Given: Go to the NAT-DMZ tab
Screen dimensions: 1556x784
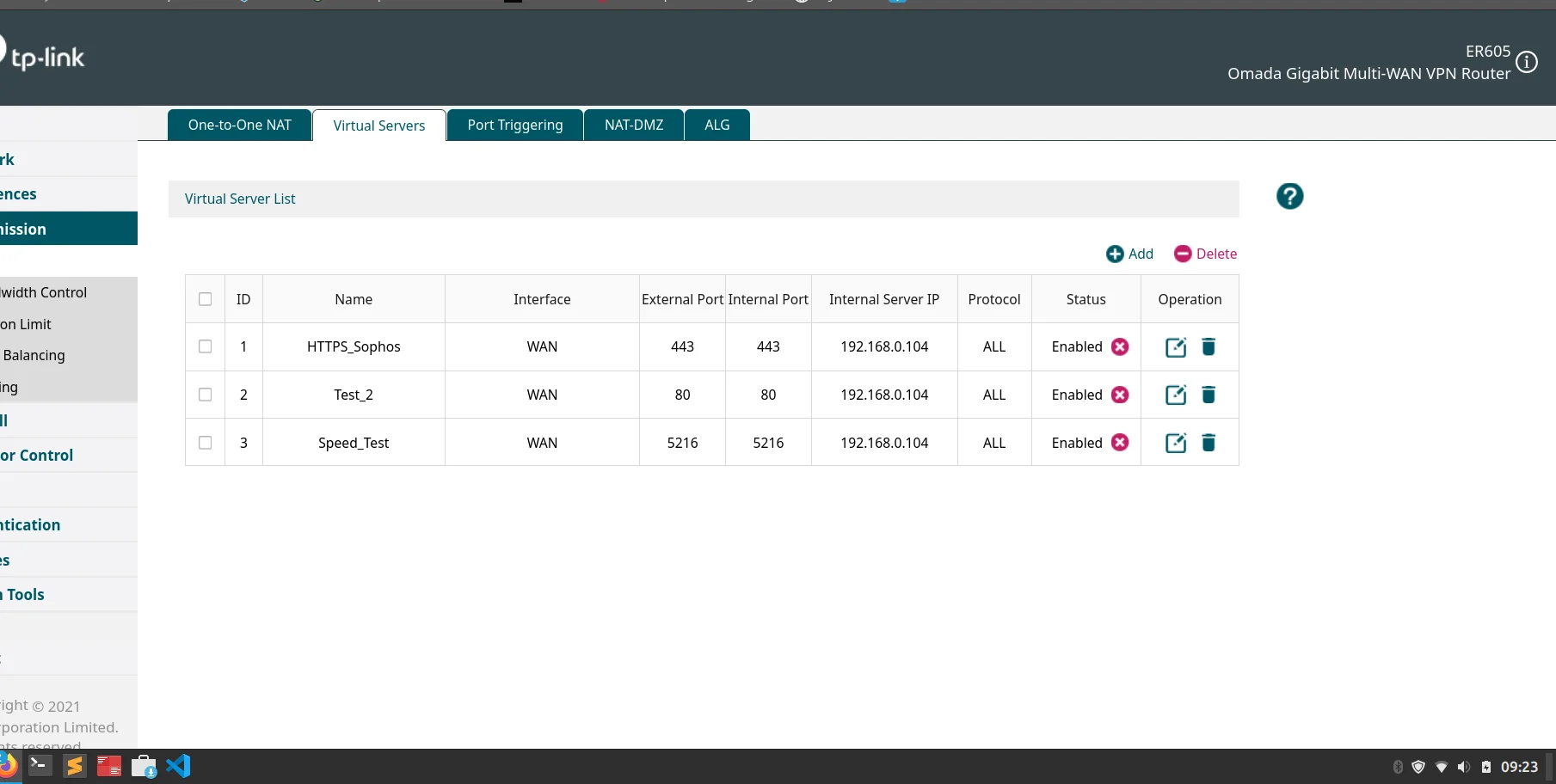Looking at the screenshot, I should click(x=634, y=125).
